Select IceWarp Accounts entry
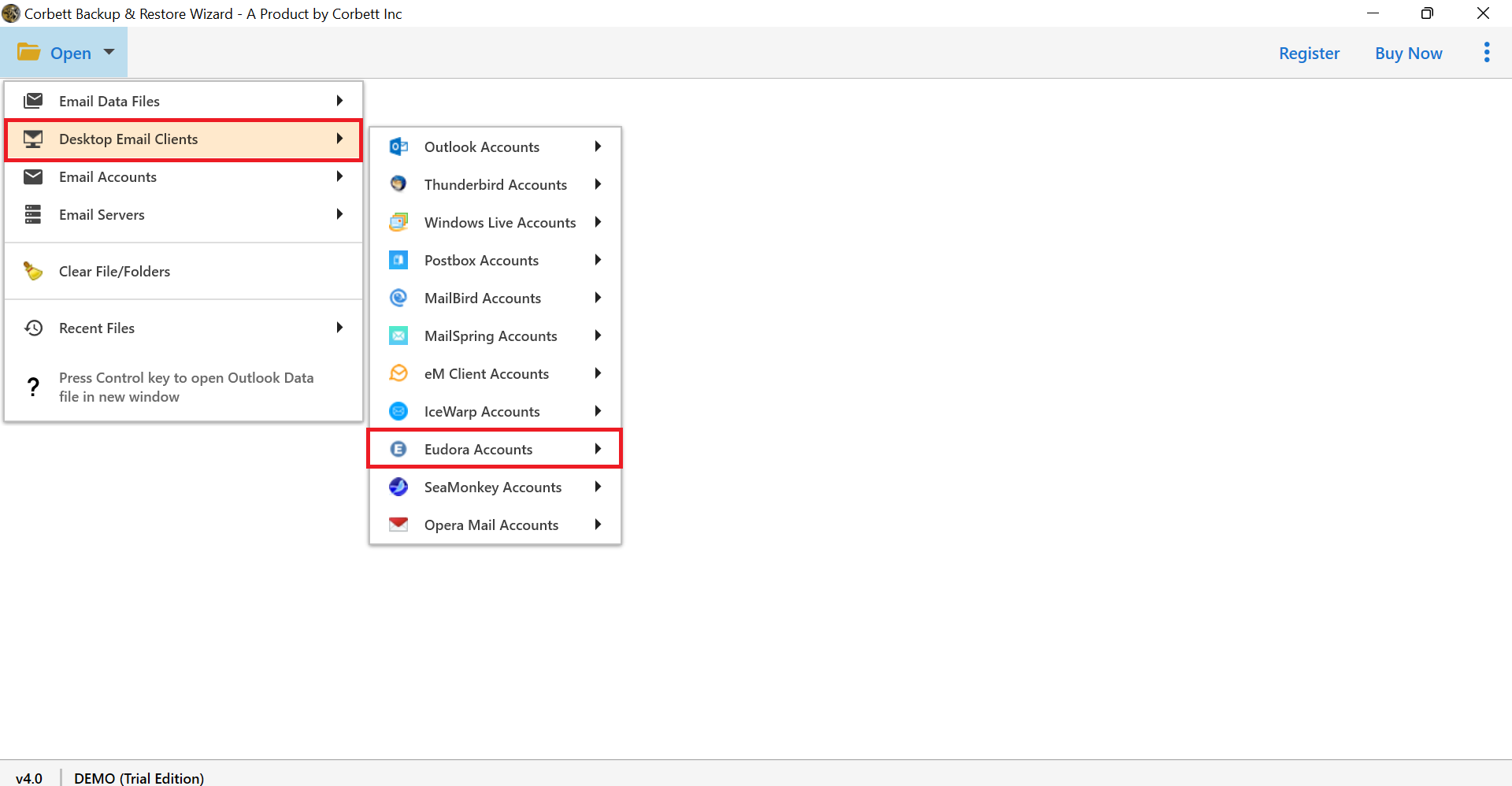The image size is (1512, 786). 495,411
